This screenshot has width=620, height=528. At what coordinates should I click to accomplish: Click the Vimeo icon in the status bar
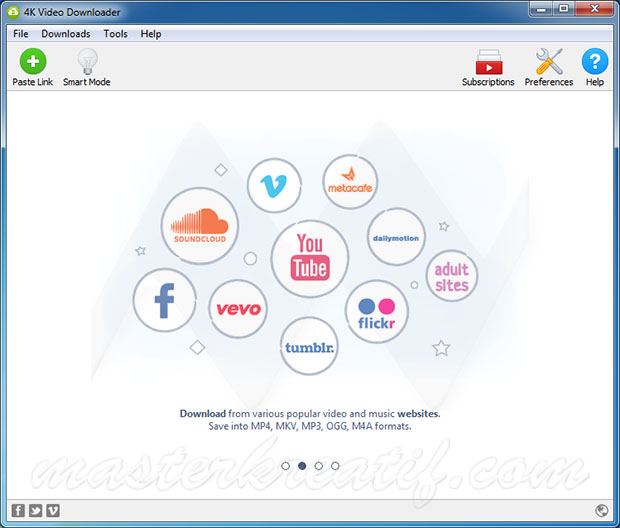[x=53, y=511]
